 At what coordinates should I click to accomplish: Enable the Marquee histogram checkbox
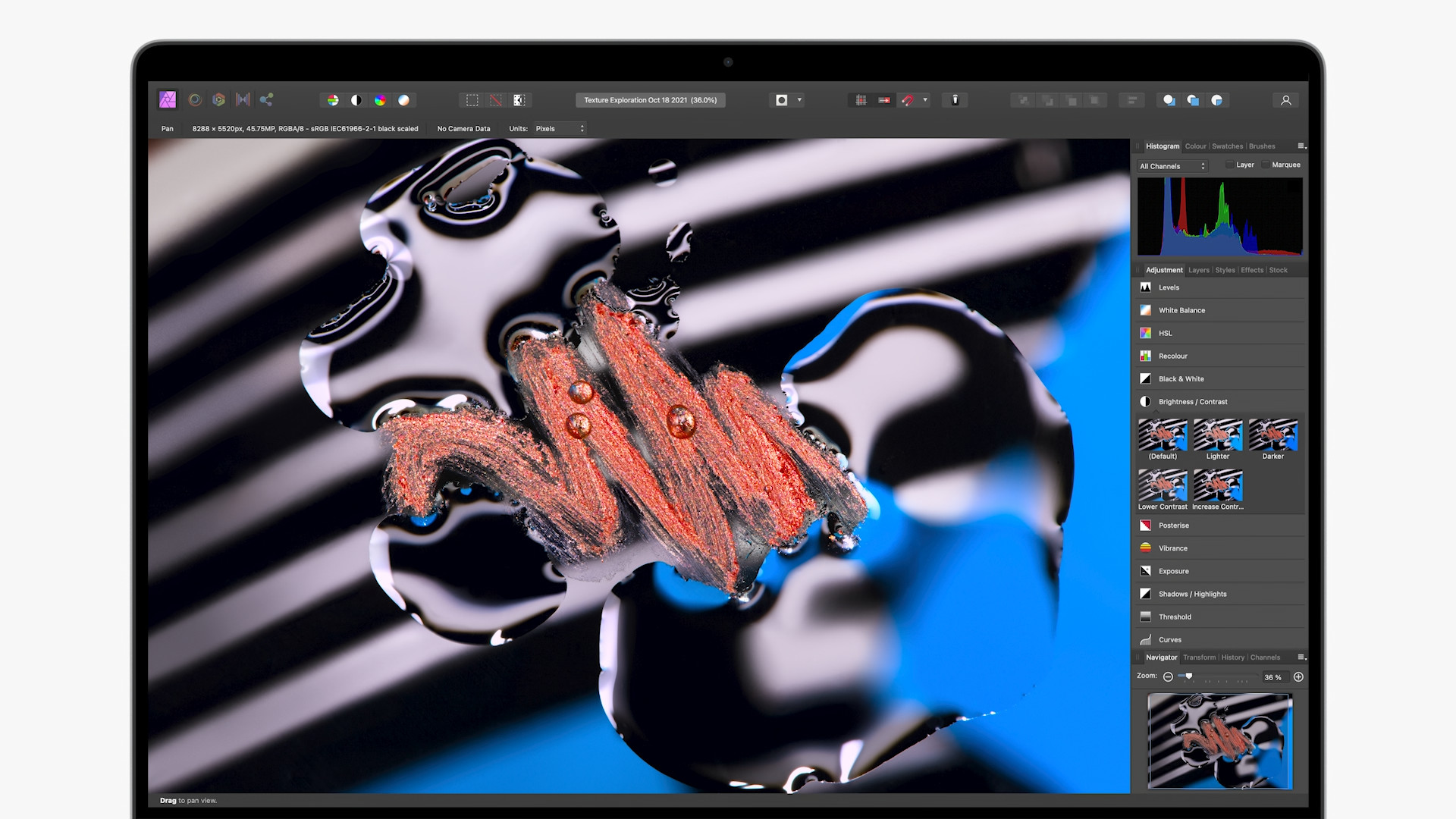[x=1265, y=165]
